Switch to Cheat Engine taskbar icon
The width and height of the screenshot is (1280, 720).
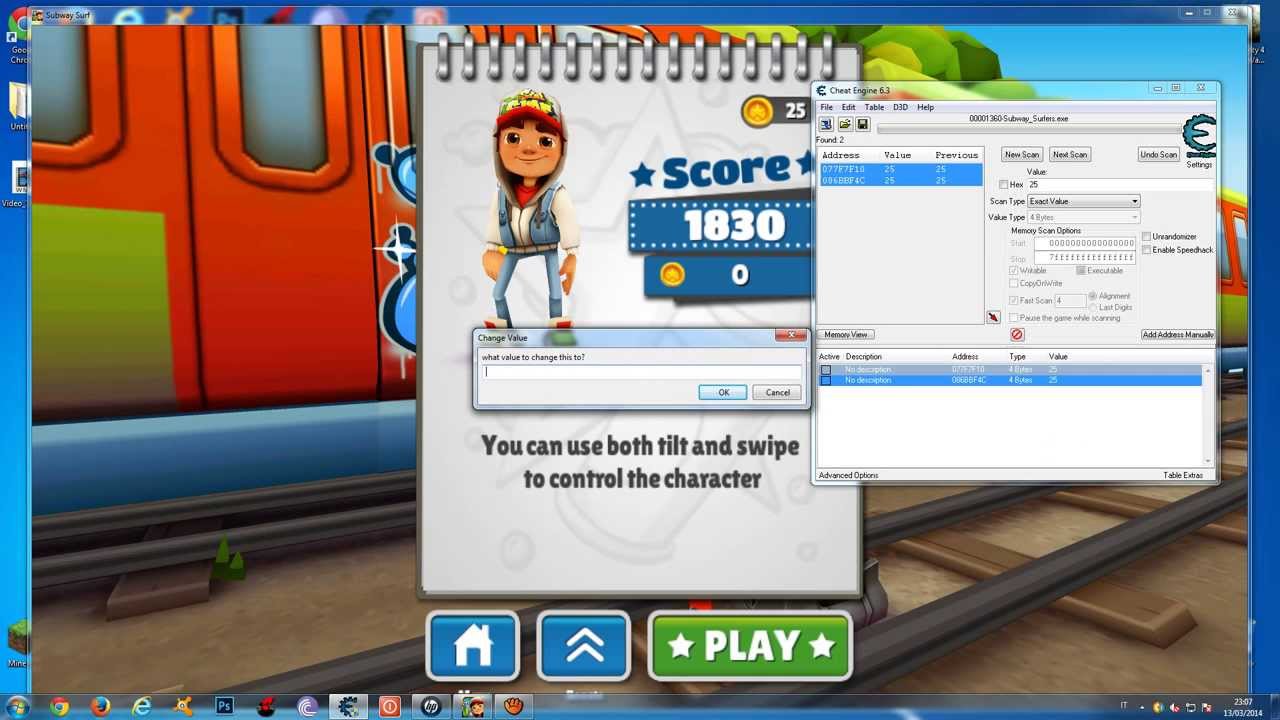(x=348, y=707)
